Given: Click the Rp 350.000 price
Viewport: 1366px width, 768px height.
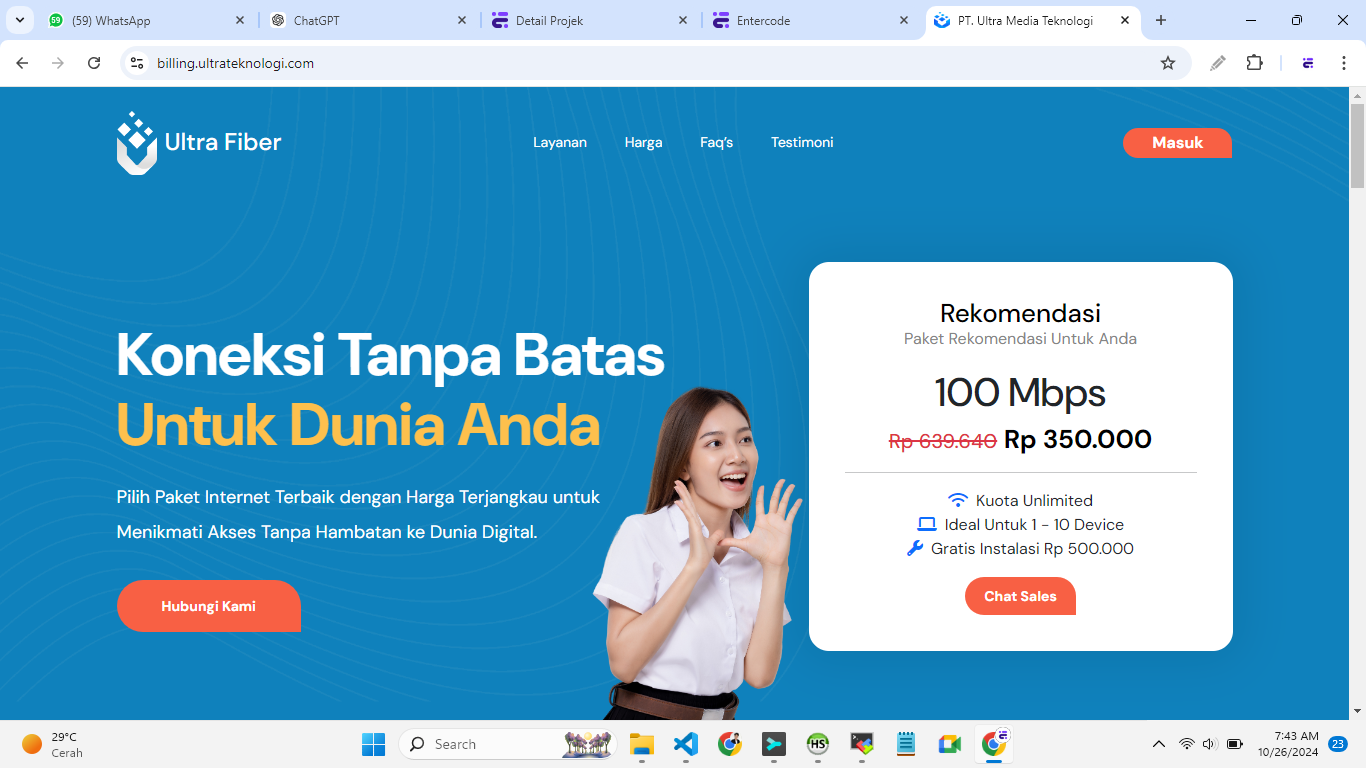Looking at the screenshot, I should [x=1078, y=439].
